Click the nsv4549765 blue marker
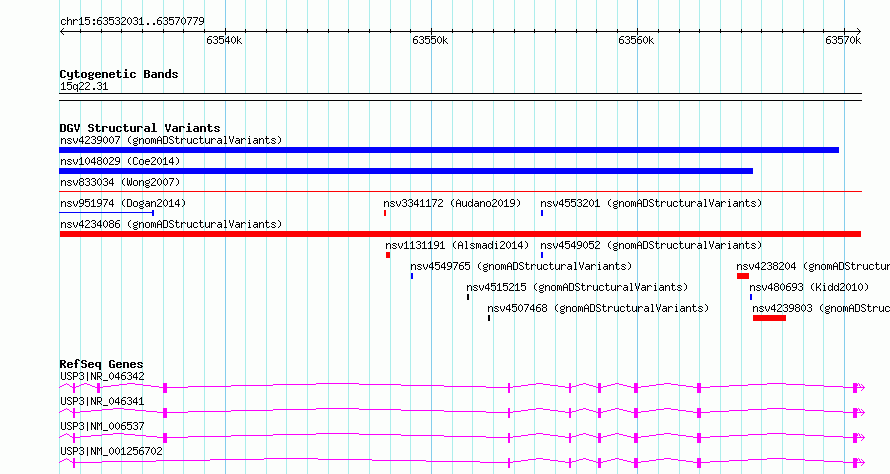This screenshot has width=890, height=474. click(x=412, y=276)
